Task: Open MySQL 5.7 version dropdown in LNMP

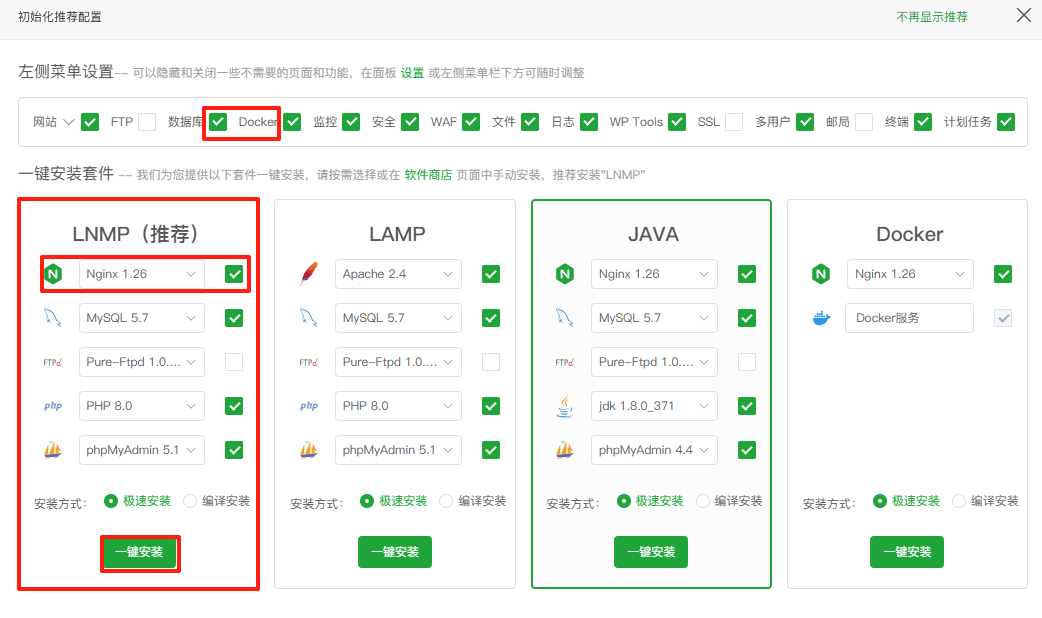Action: pos(142,318)
